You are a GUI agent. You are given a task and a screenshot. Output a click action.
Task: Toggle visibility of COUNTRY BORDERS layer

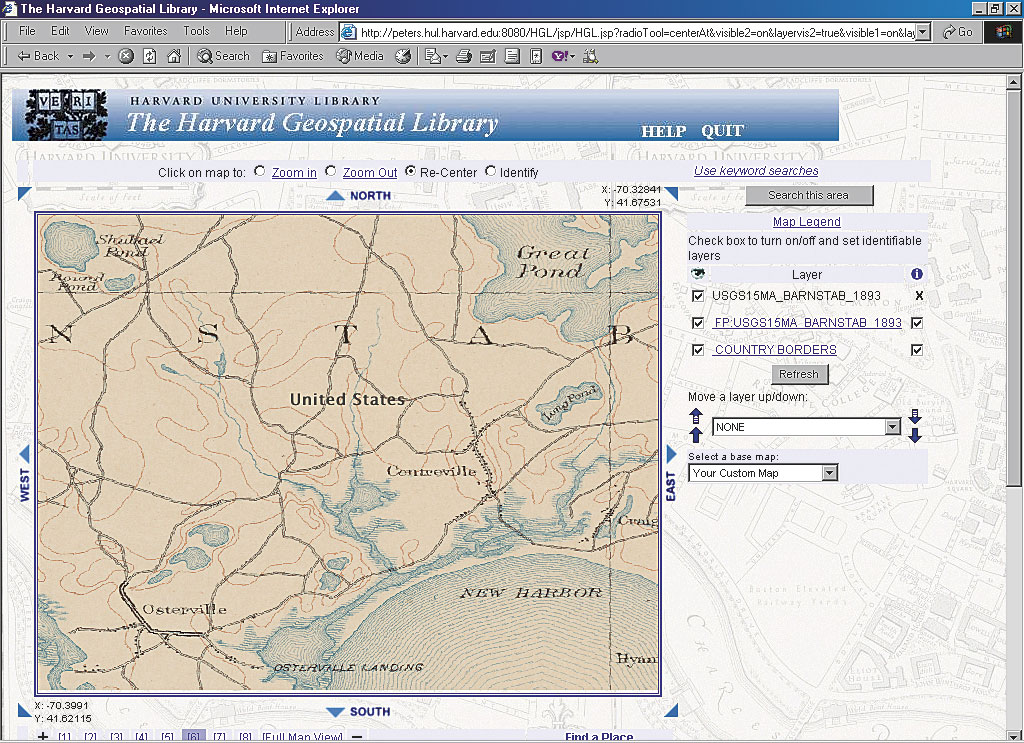698,350
